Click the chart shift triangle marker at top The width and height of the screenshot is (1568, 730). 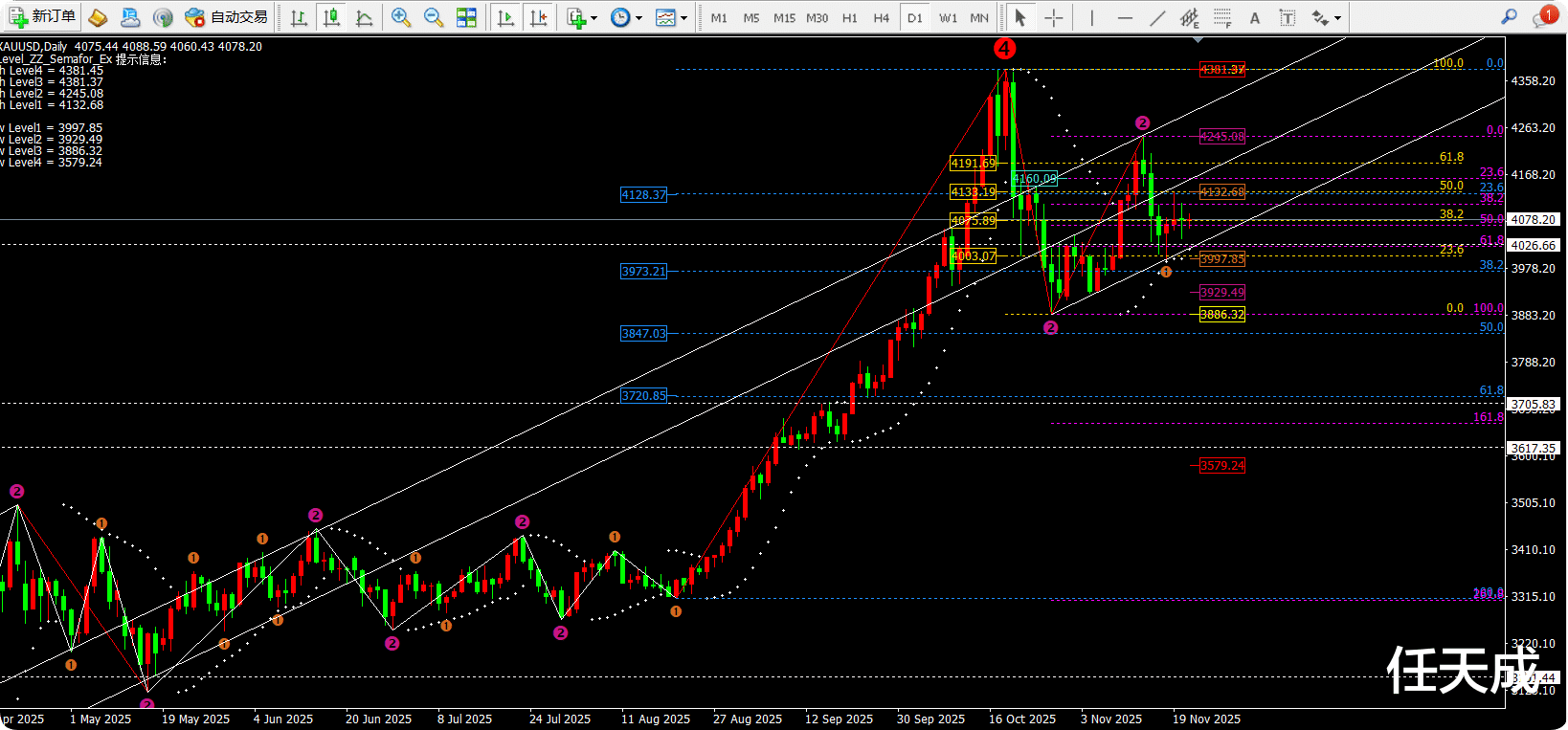1198,40
